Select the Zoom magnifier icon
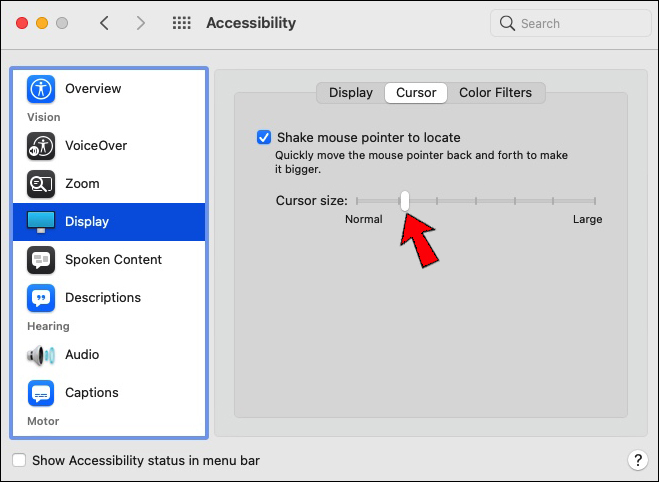 pyautogui.click(x=41, y=184)
